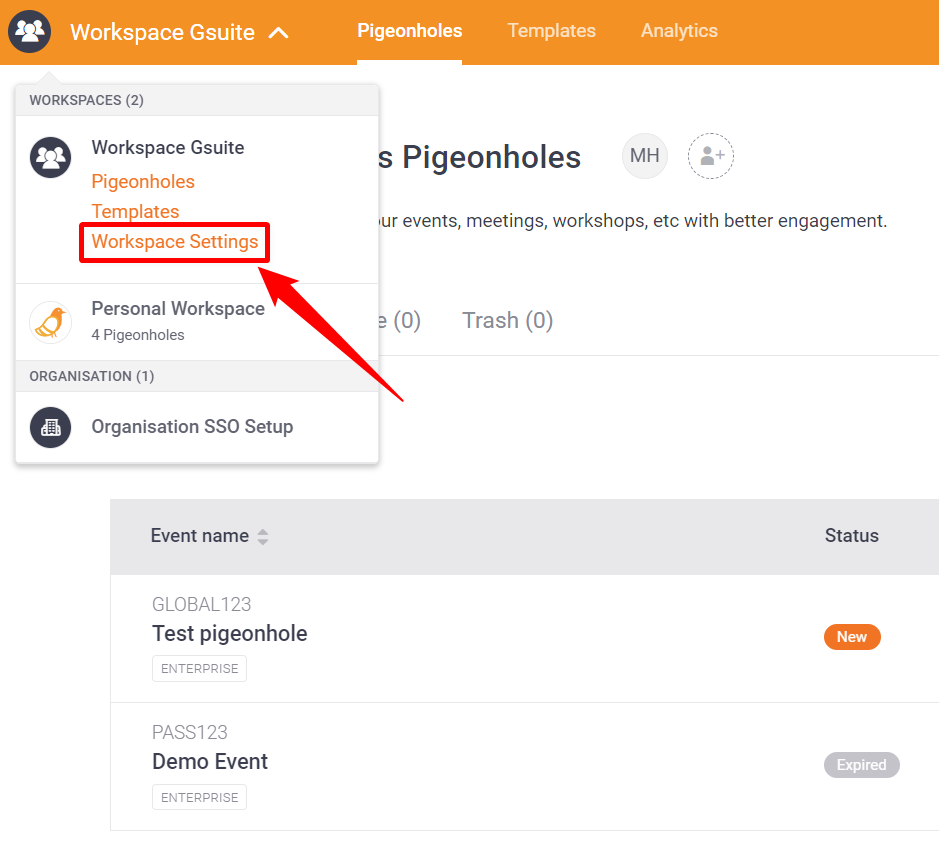The height and width of the screenshot is (857, 939).
Task: Switch to the Analytics tab
Action: click(x=679, y=31)
